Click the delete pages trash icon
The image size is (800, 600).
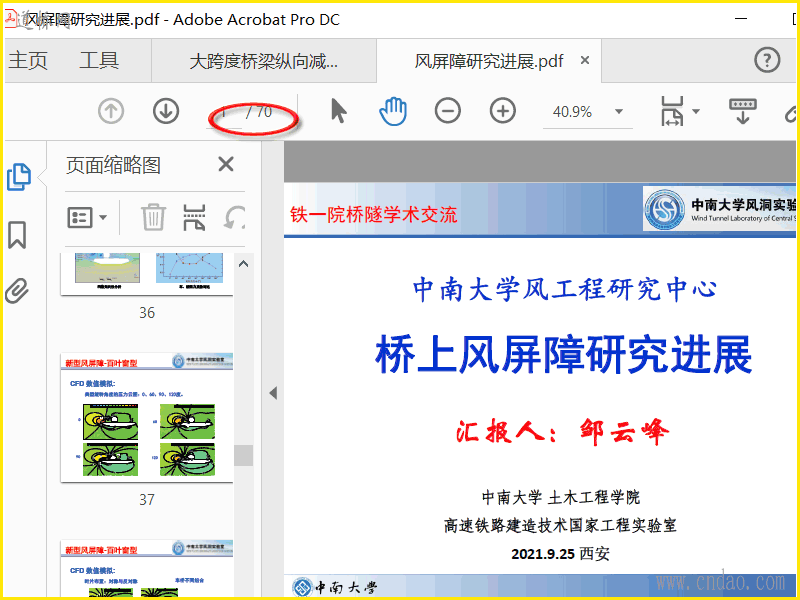pos(153,217)
